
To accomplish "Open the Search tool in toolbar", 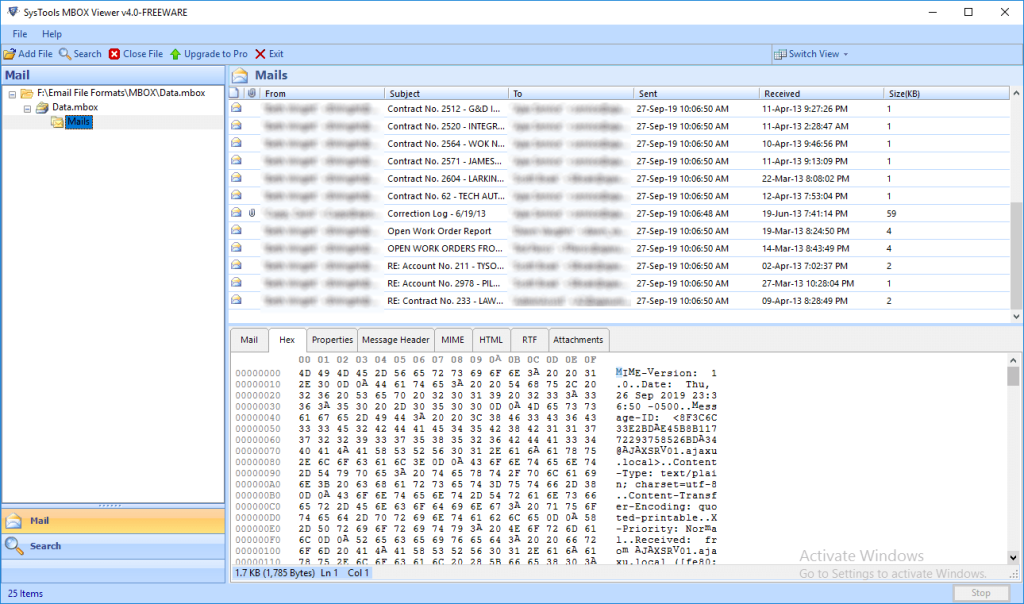I will pyautogui.click(x=80, y=54).
